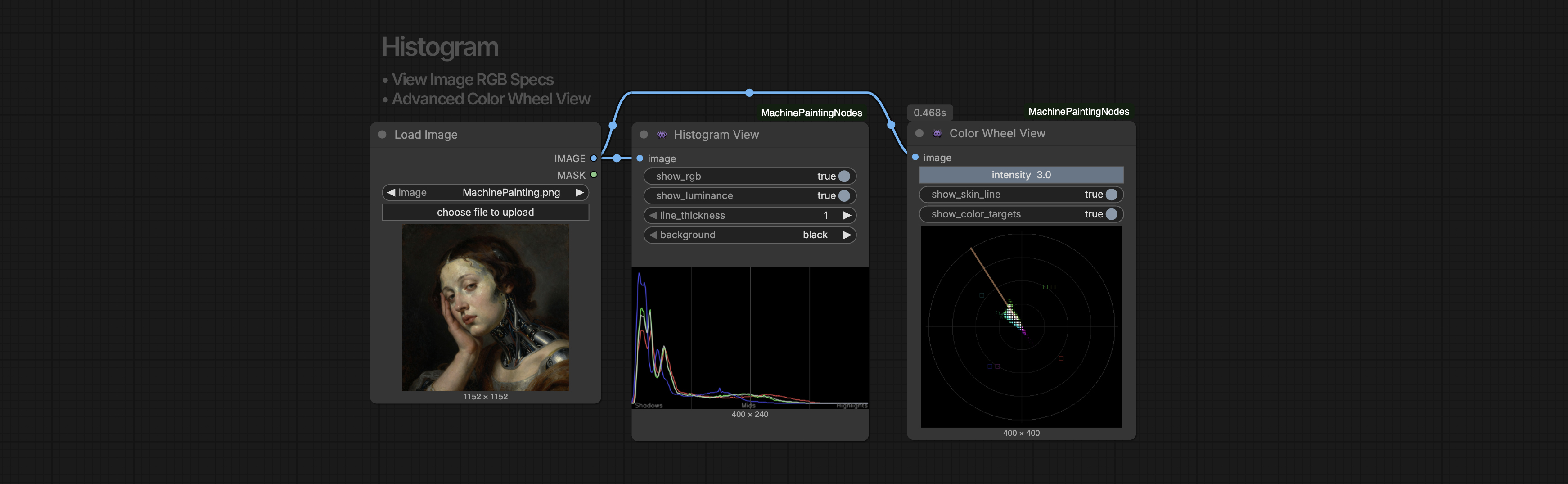This screenshot has height=484, width=1568.
Task: Click the View Image RGB Specs note
Action: (473, 80)
